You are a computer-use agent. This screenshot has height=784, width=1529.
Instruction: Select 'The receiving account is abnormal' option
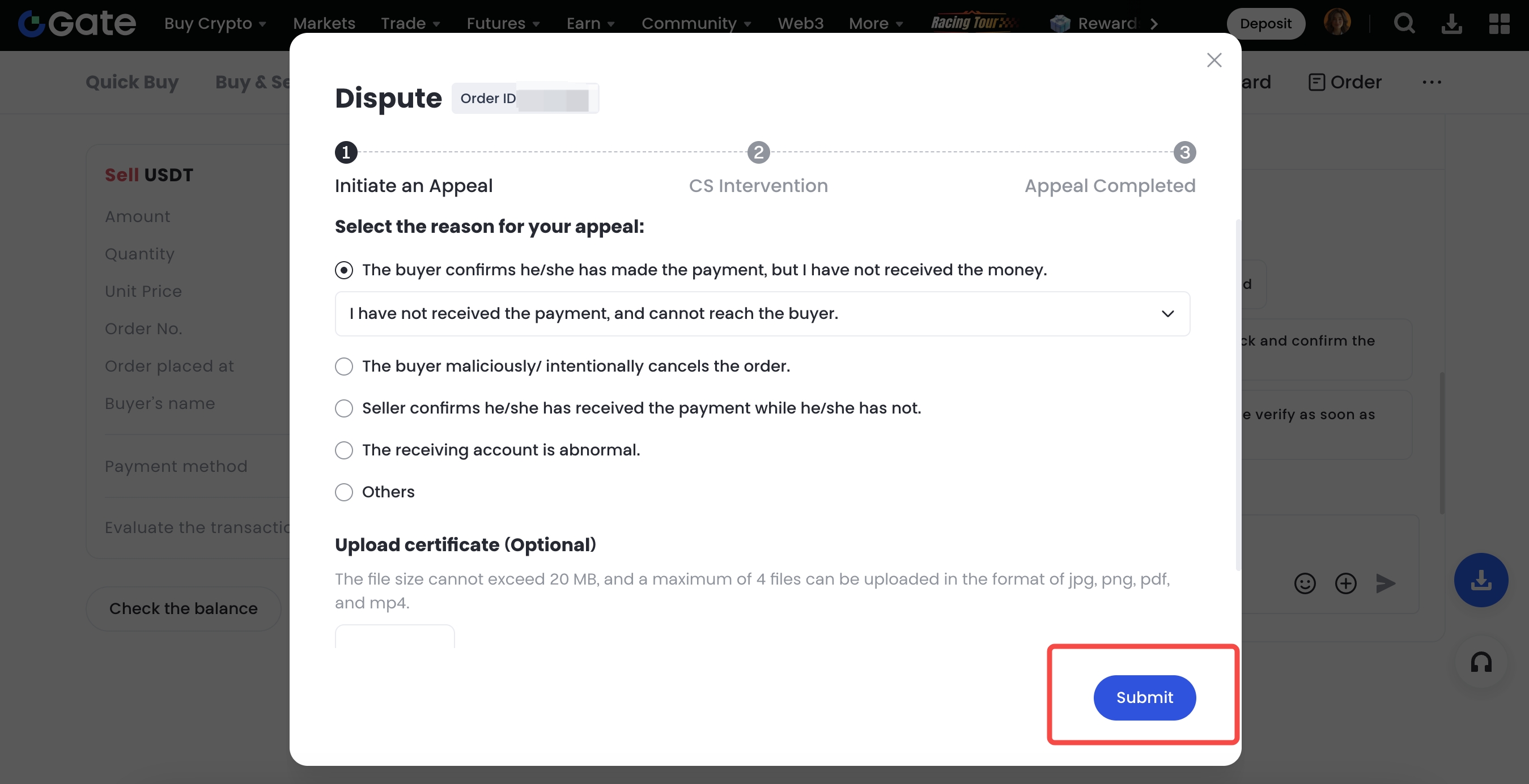[344, 450]
